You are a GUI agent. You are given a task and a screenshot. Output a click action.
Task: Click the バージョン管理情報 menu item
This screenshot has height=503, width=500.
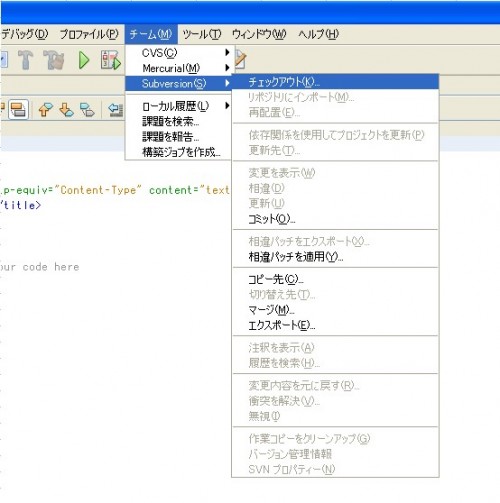(335, 454)
